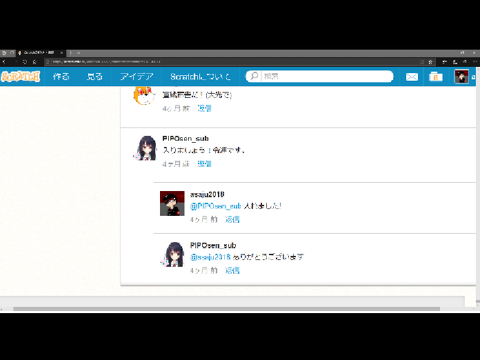Open the lower PIPOsen_sub reply username

[213, 245]
